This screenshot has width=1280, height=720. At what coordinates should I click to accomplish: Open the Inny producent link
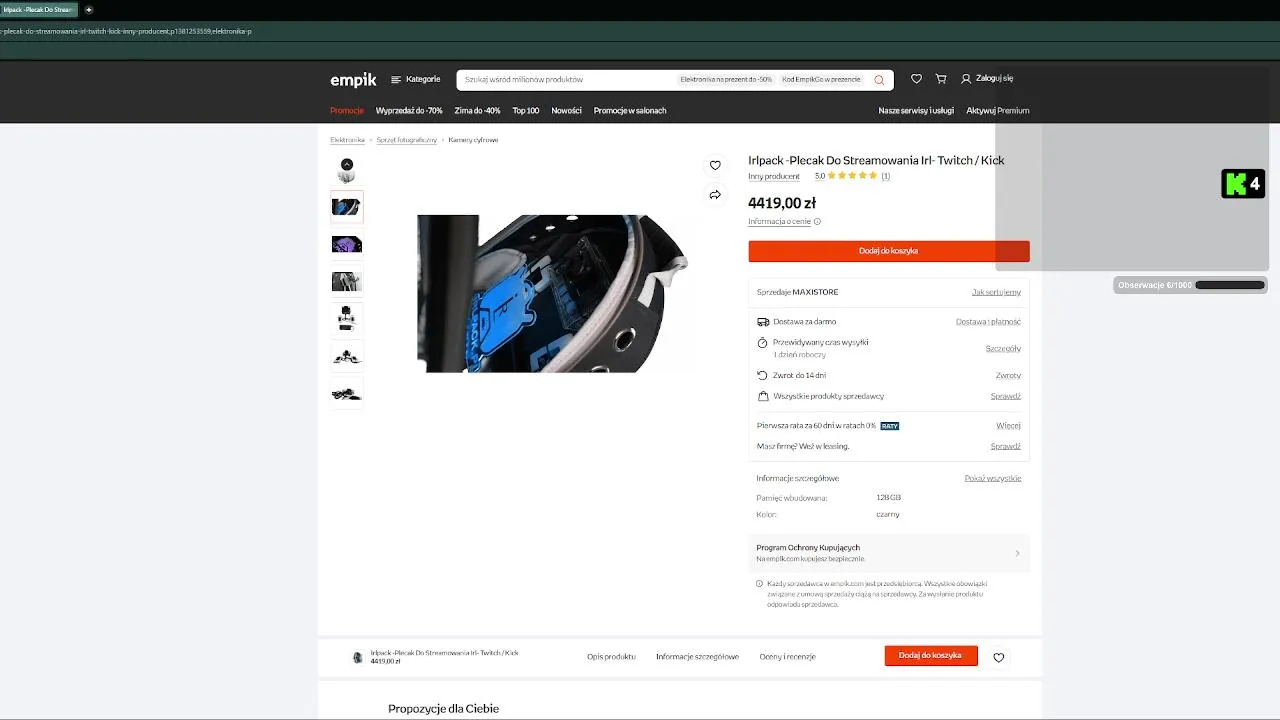pyautogui.click(x=774, y=176)
